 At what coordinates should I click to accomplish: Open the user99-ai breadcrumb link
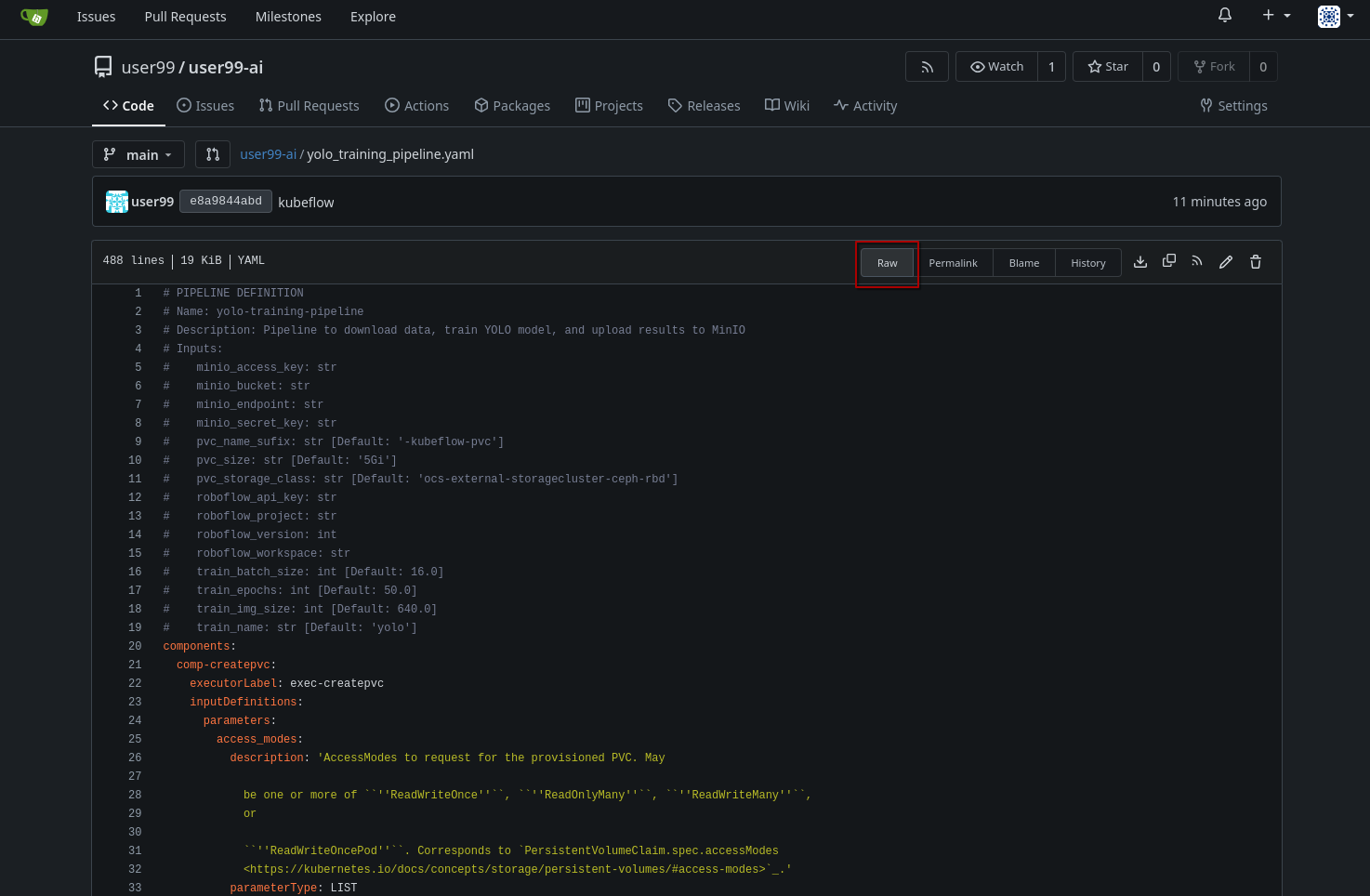[268, 154]
